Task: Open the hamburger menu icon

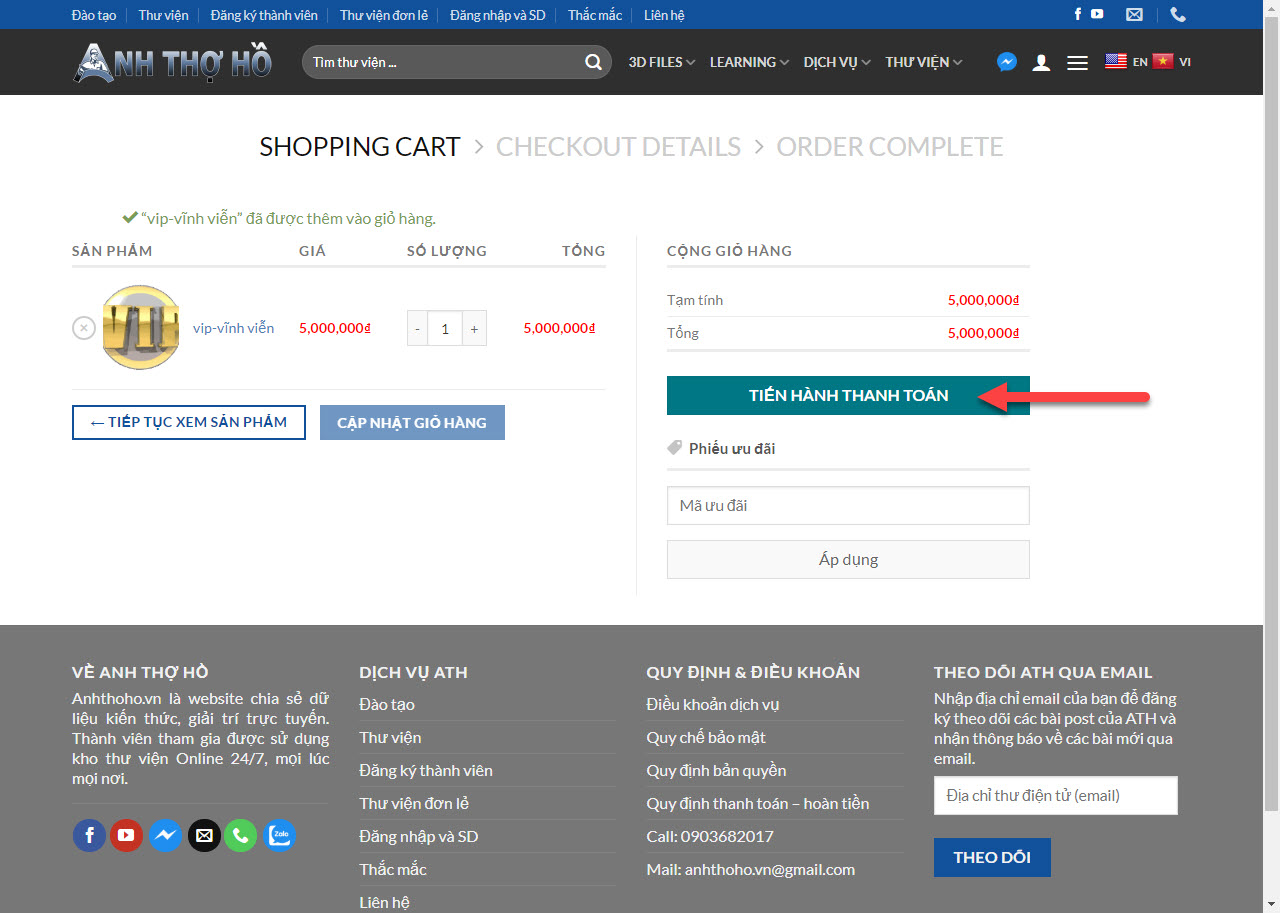Action: (1077, 62)
